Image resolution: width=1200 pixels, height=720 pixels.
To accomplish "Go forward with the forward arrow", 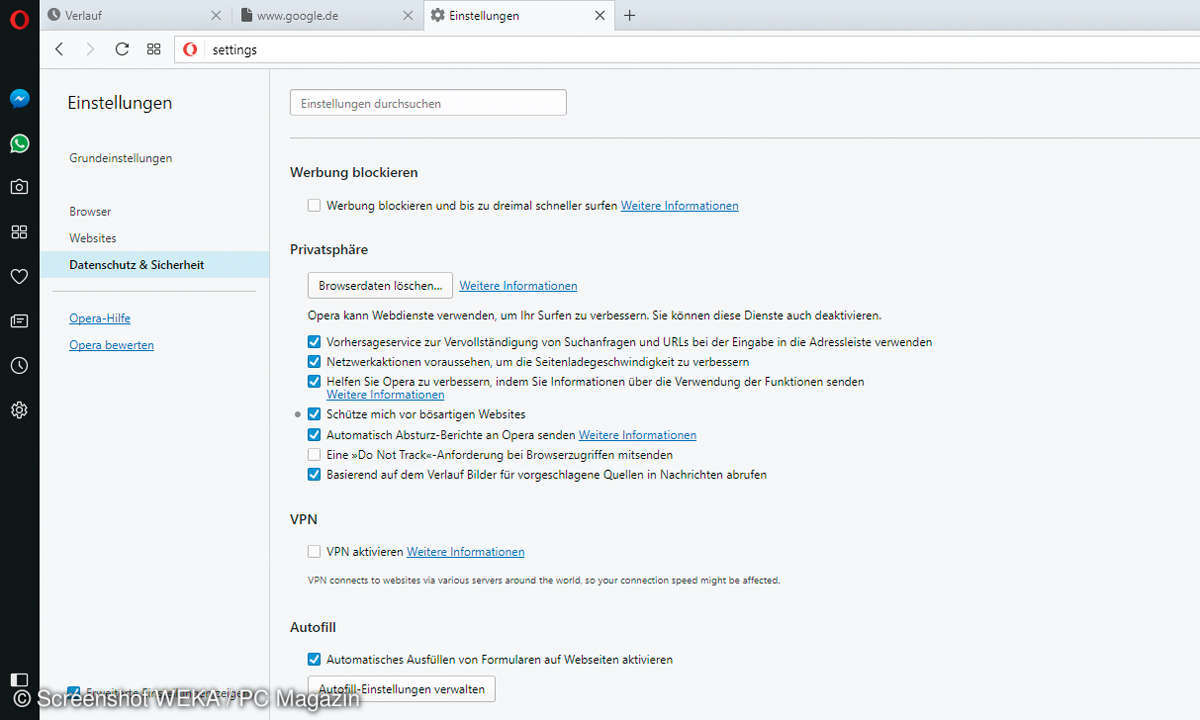I will coord(90,49).
